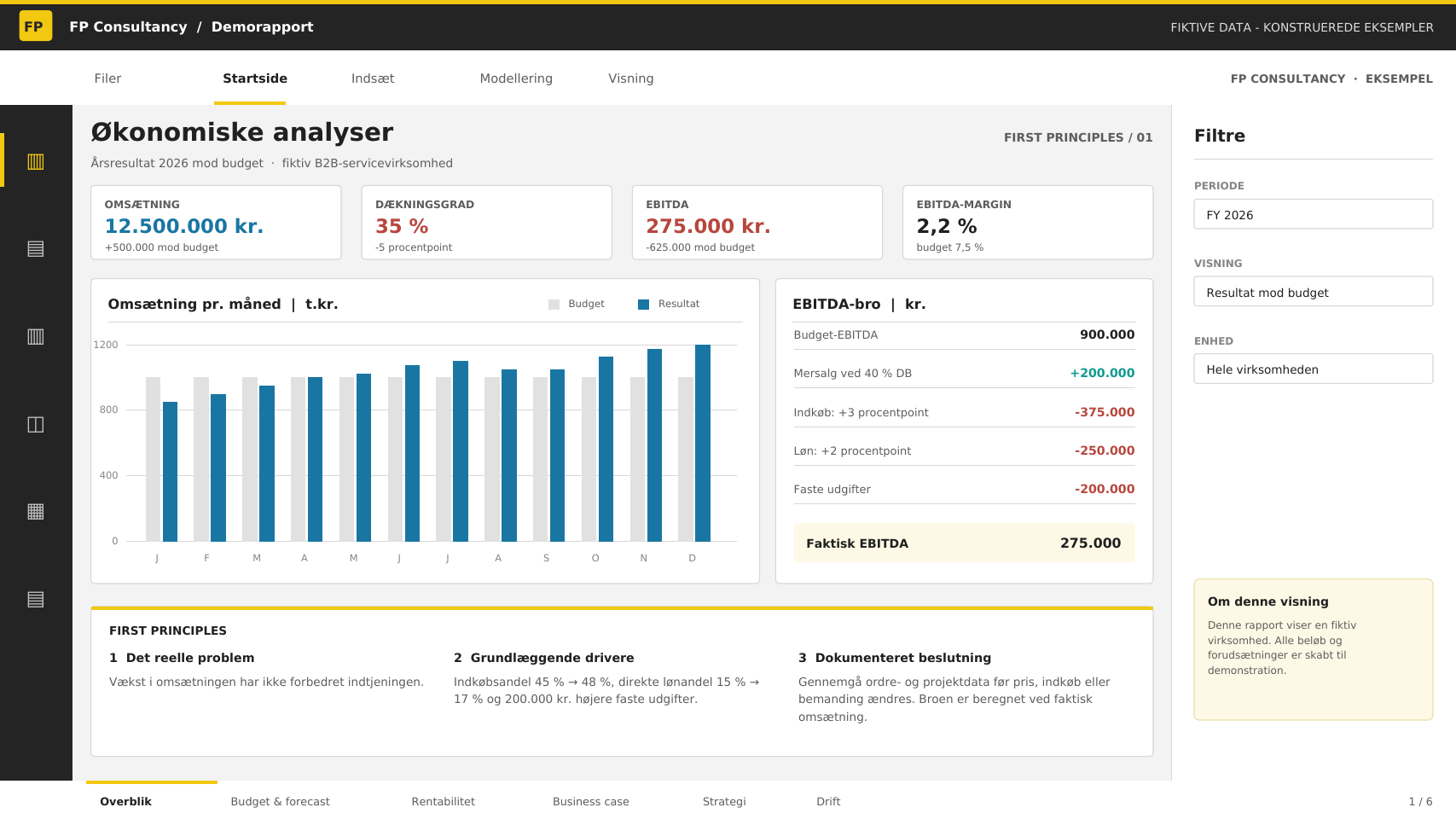Select the EBITDA-margin KPI card
This screenshot has height=819, width=1456.
1028,222
